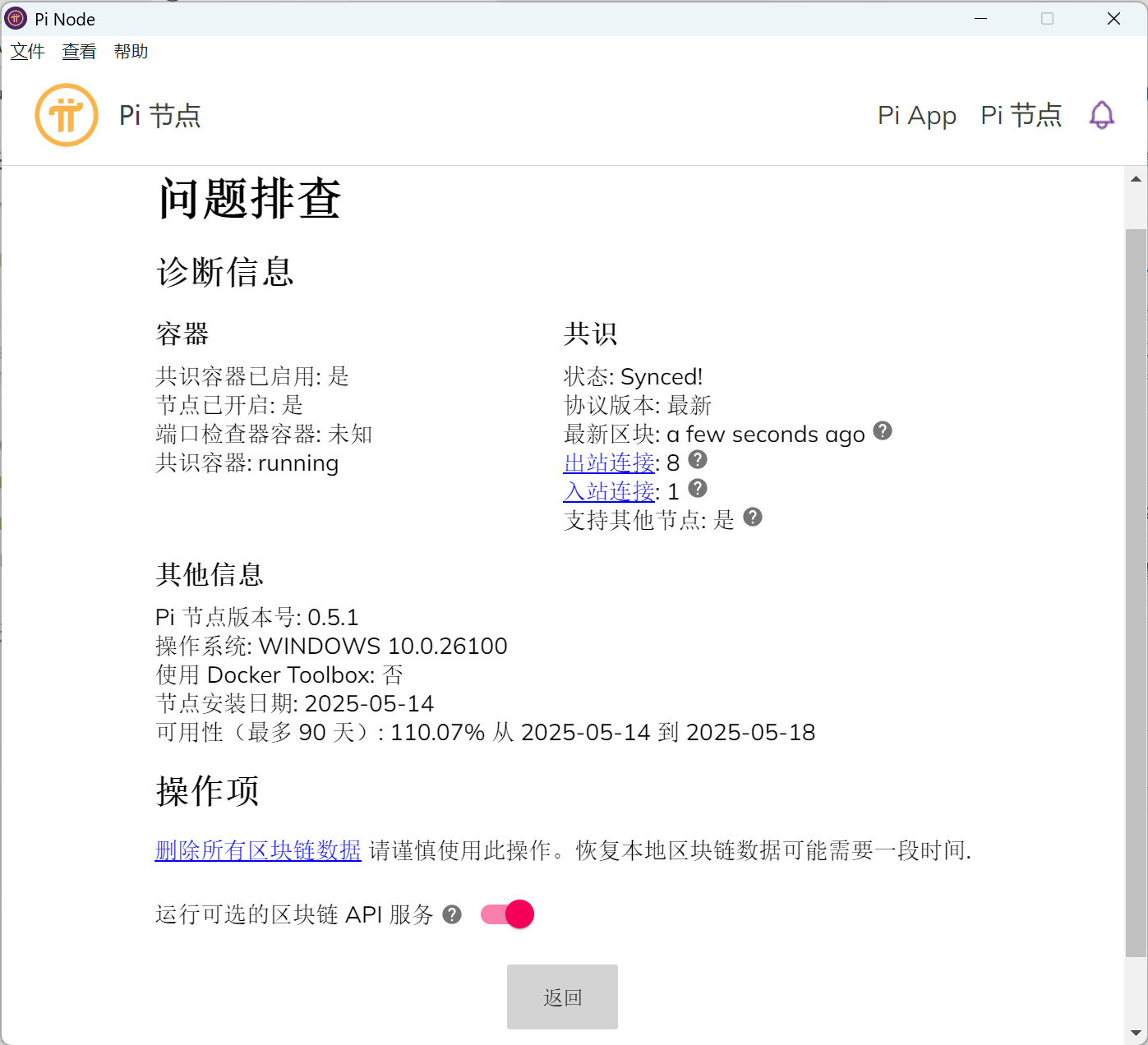
Task: Open the 入站连接 link
Action: (x=609, y=492)
